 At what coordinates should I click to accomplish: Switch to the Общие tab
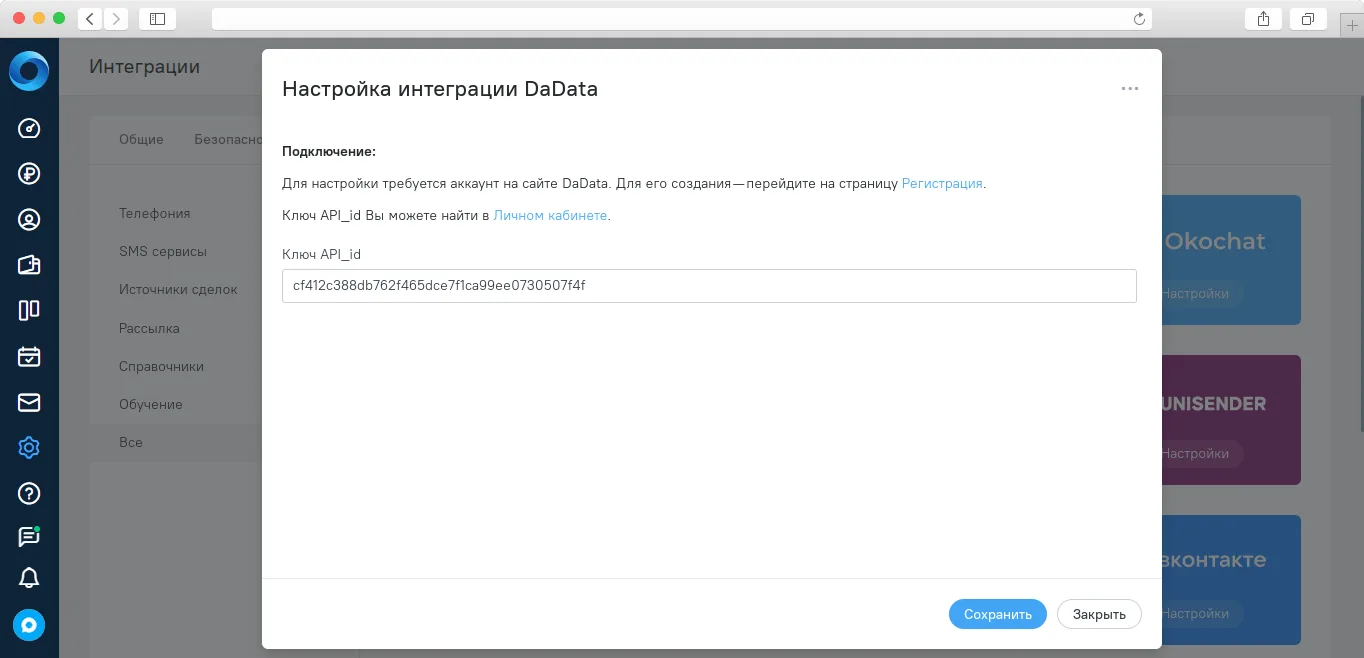coord(141,139)
